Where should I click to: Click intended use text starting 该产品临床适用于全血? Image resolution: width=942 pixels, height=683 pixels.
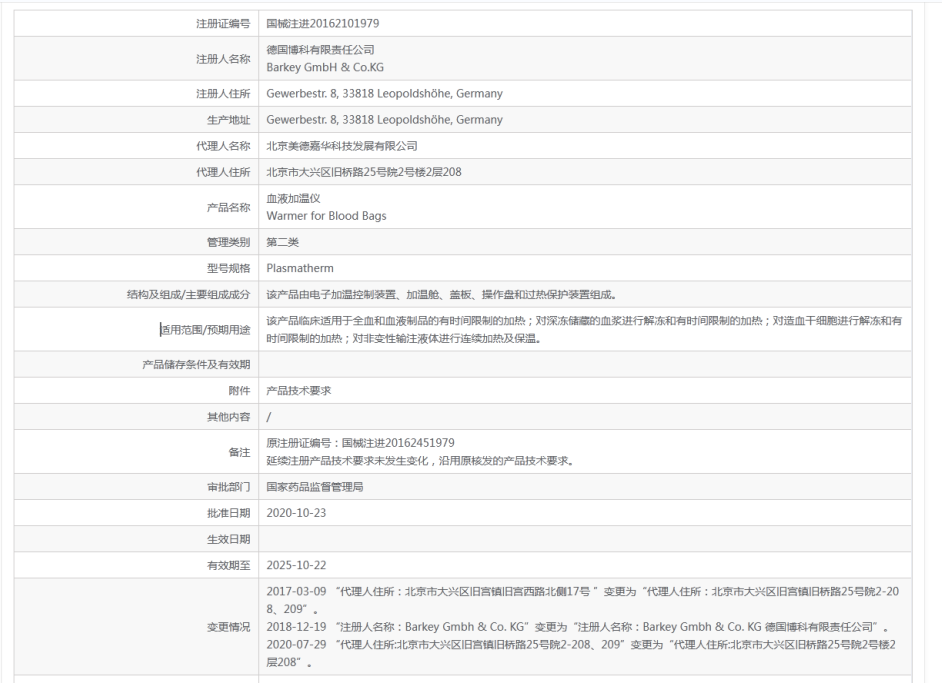(584, 330)
